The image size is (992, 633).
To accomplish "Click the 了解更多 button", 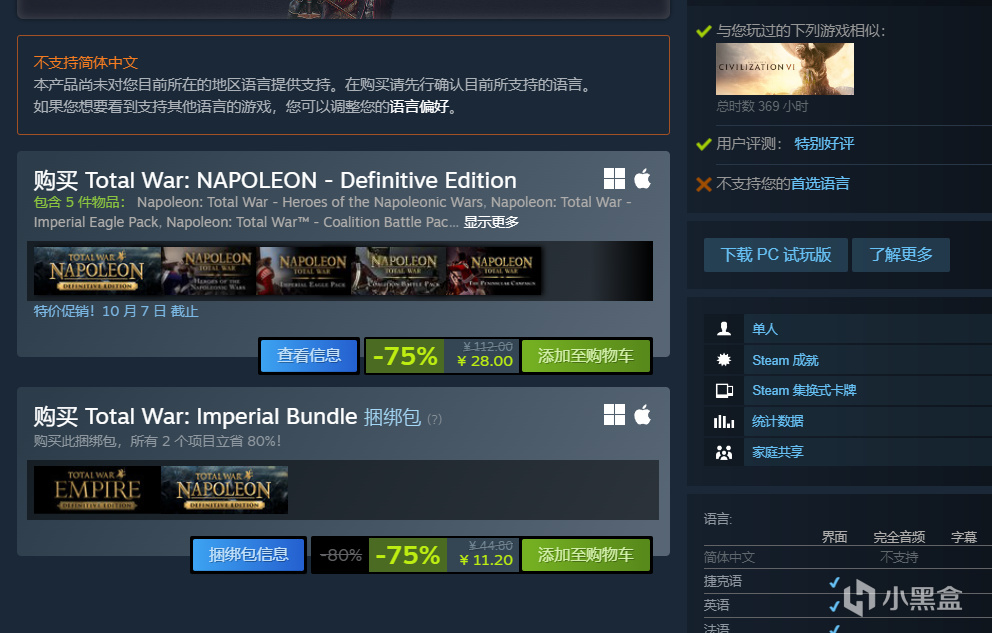I will click(x=901, y=255).
